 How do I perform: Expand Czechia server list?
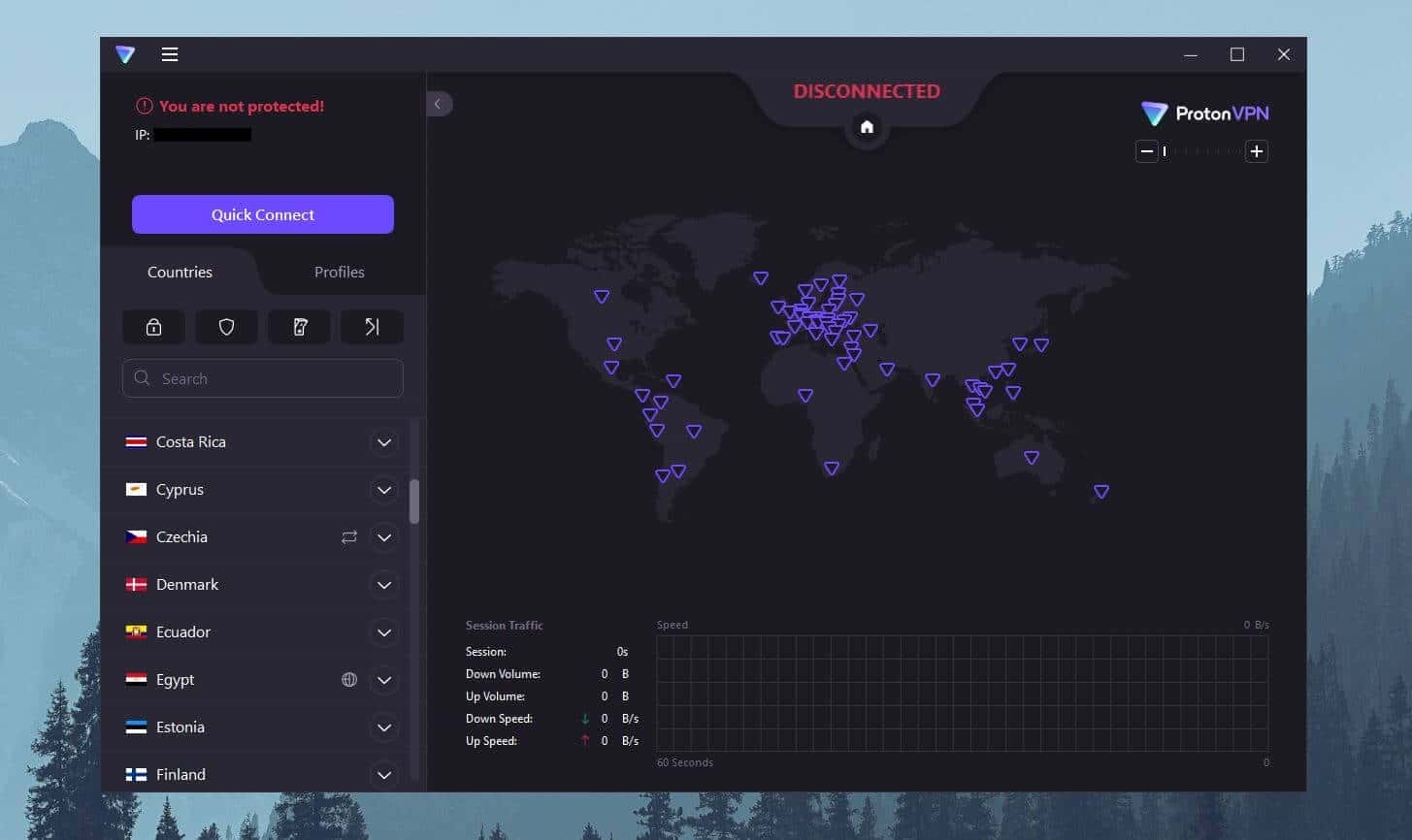(384, 537)
